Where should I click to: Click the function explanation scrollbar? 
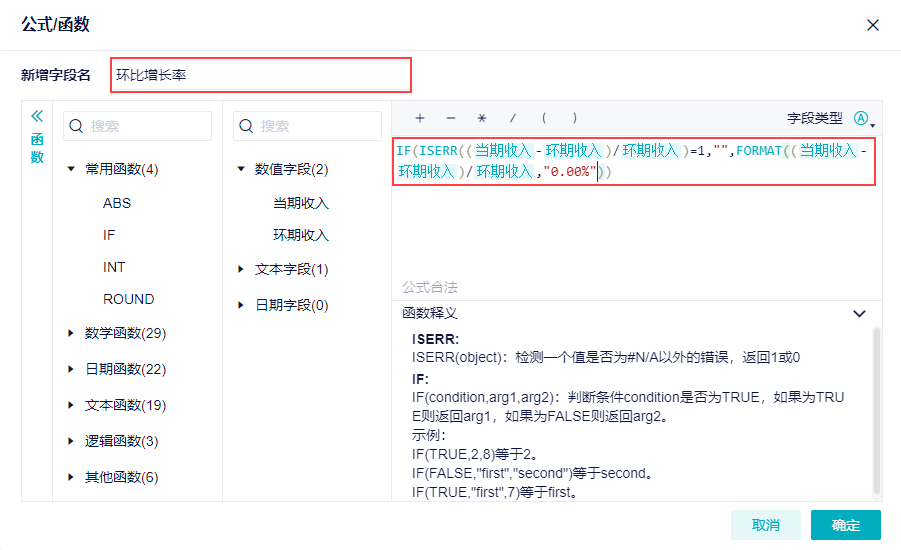pyautogui.click(x=877, y=411)
